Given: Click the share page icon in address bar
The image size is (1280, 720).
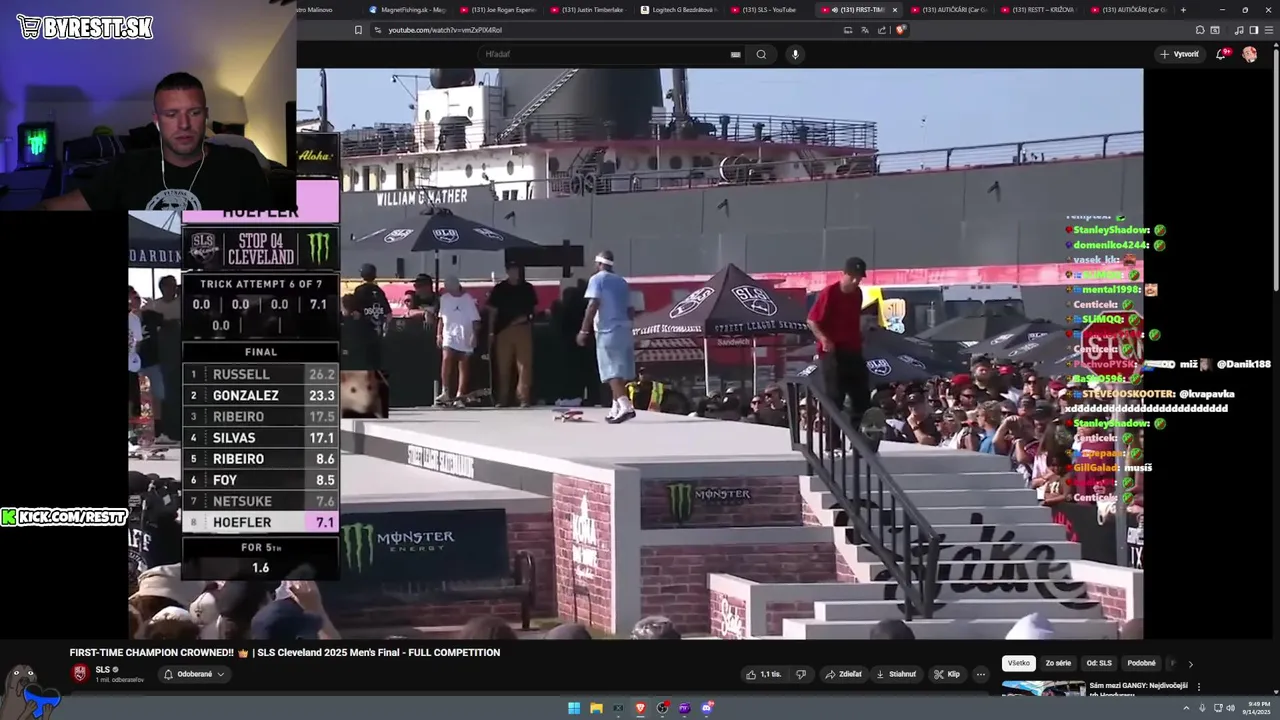Looking at the screenshot, I should click(x=882, y=30).
